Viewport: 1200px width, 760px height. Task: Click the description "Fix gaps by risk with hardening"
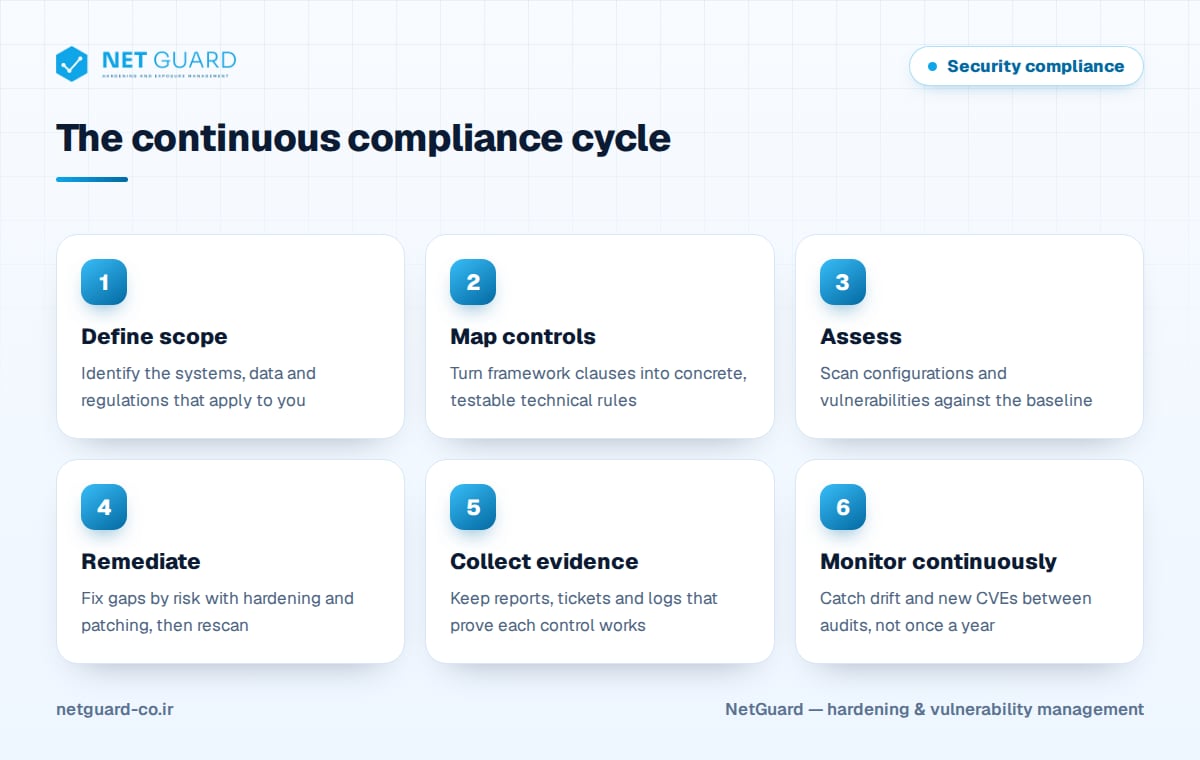click(217, 611)
